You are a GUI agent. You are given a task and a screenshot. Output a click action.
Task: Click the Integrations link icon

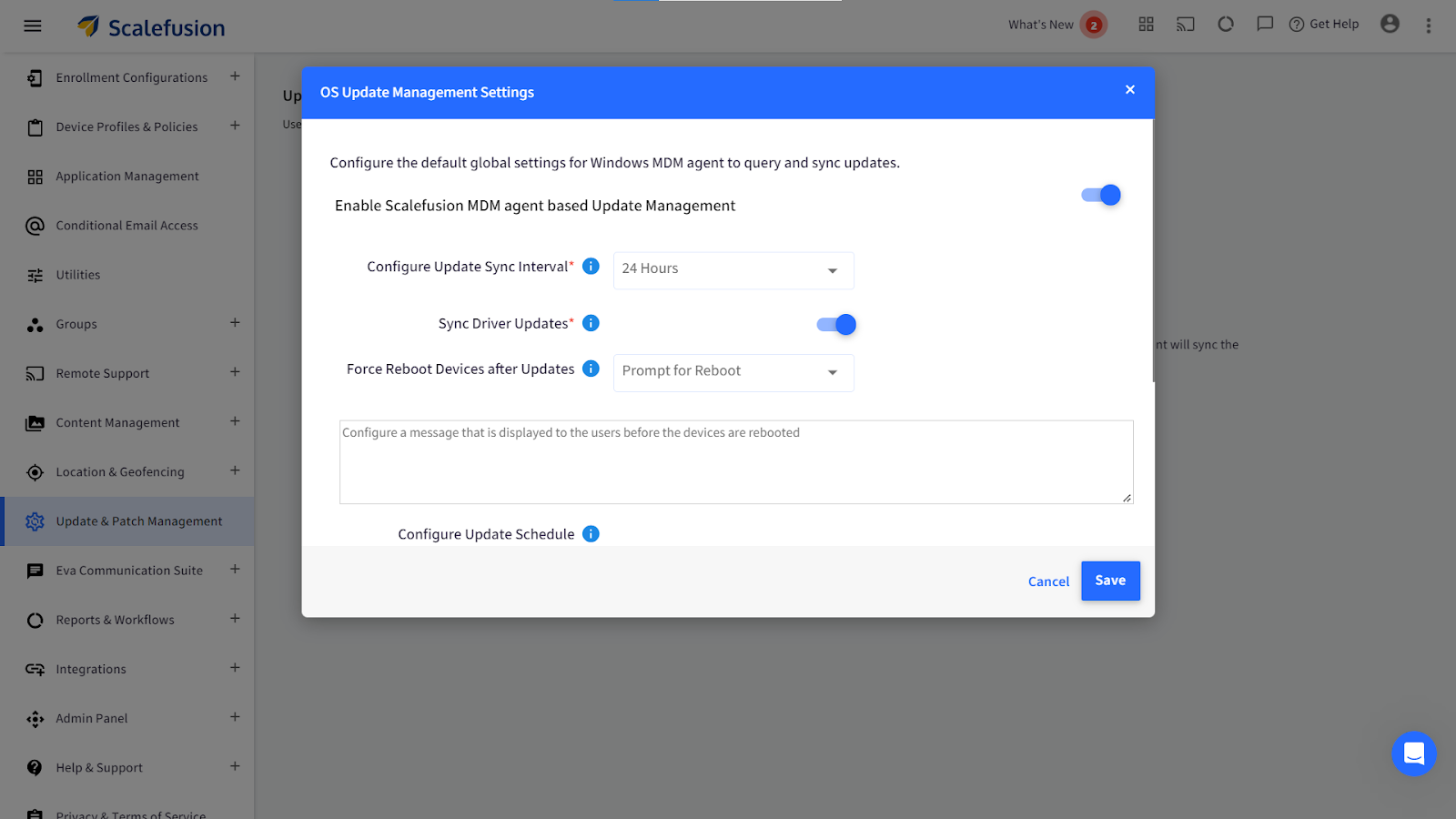35,669
